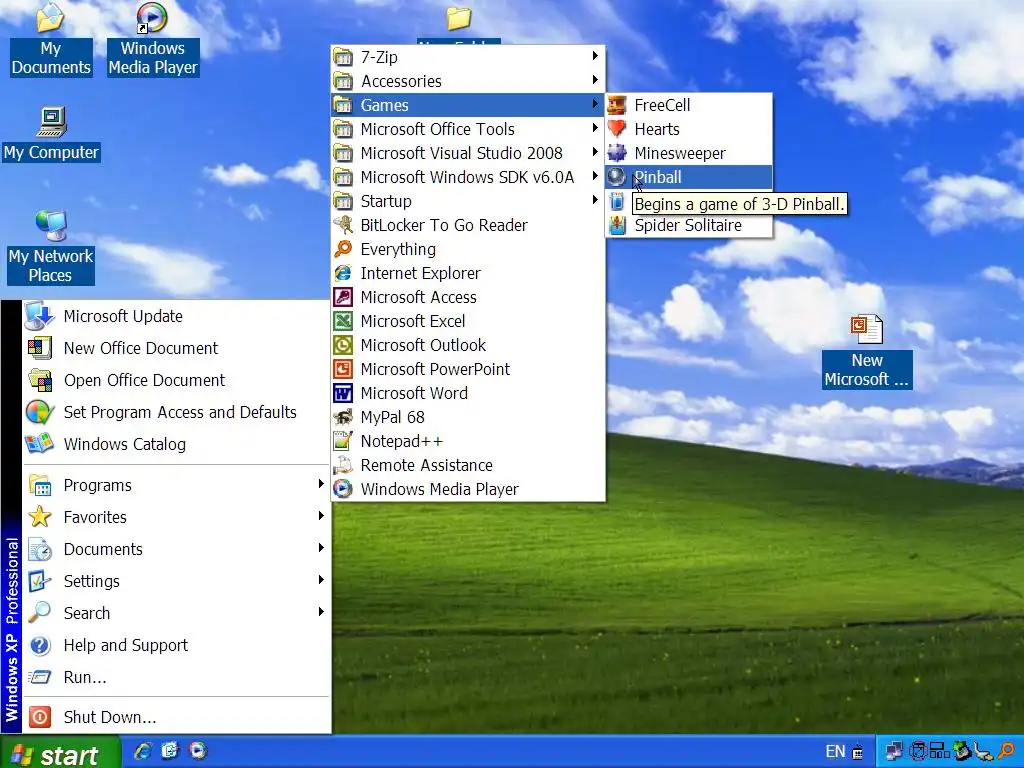Start the Hearts game
Screen dimensions: 1024x768
pos(688,129)
